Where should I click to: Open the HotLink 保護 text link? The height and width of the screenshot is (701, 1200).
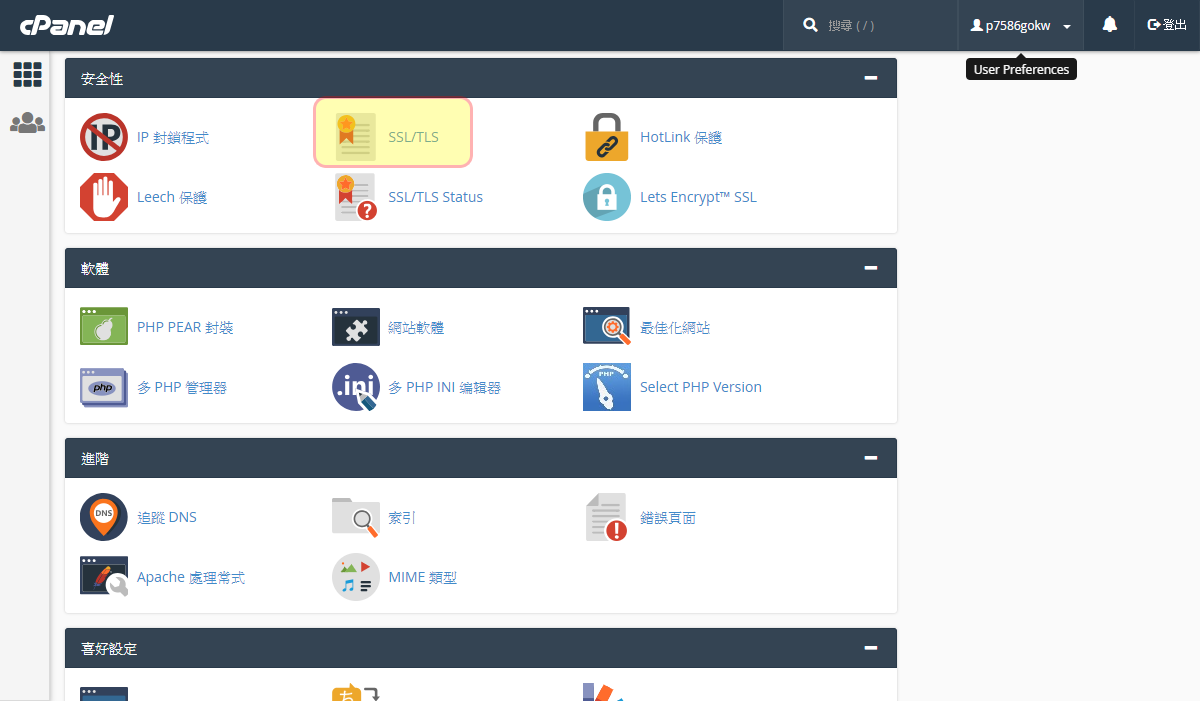[681, 138]
